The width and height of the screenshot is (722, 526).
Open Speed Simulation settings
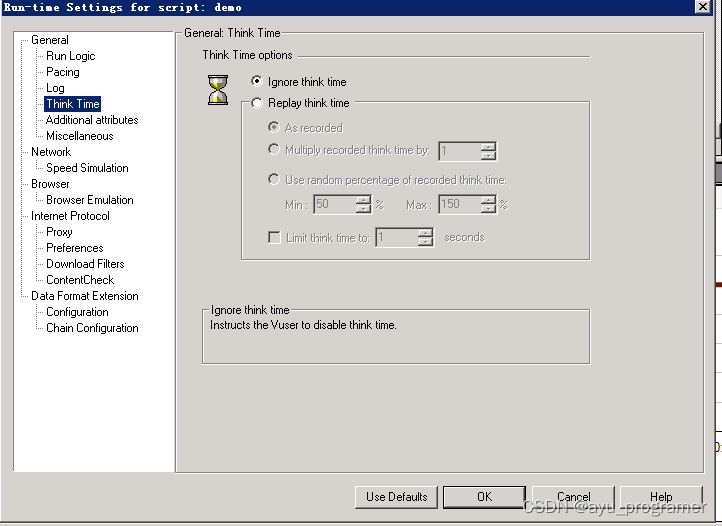tap(87, 168)
